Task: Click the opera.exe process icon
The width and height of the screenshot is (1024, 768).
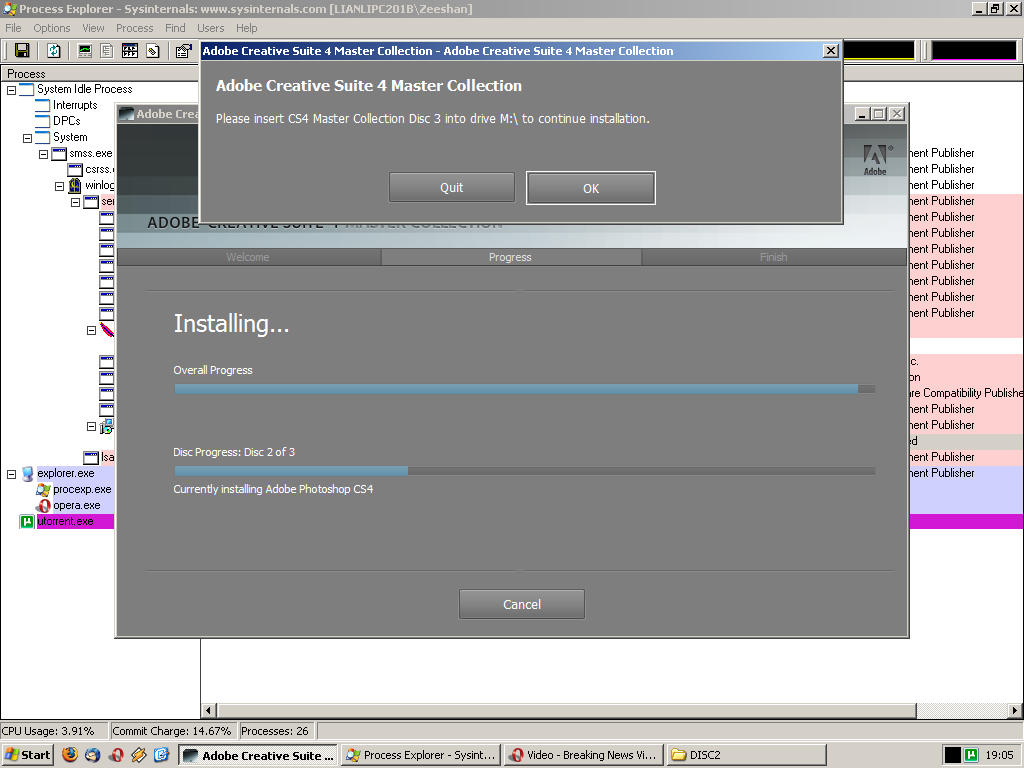Action: click(x=43, y=505)
